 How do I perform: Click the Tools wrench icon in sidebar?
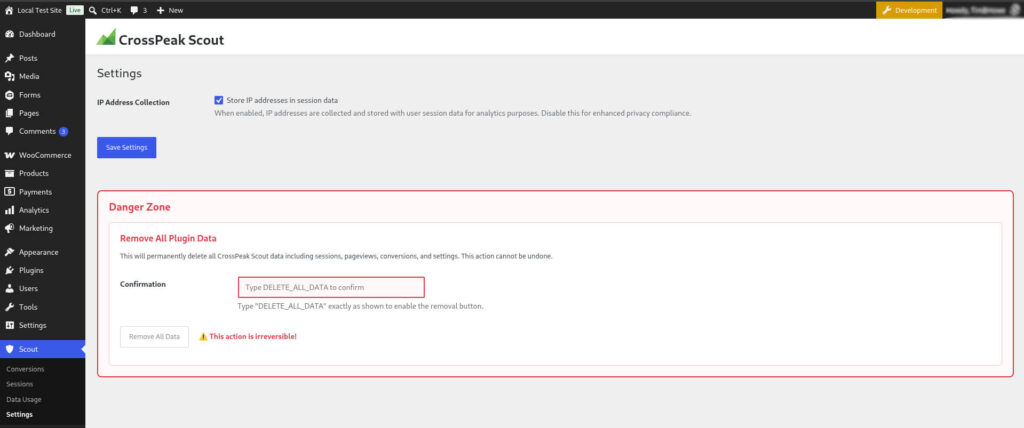click(x=9, y=307)
